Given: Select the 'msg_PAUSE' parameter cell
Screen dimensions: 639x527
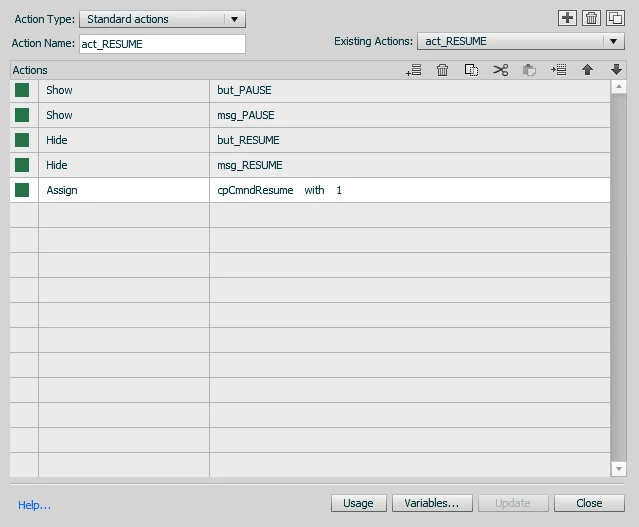Looking at the screenshot, I should 410,115.
